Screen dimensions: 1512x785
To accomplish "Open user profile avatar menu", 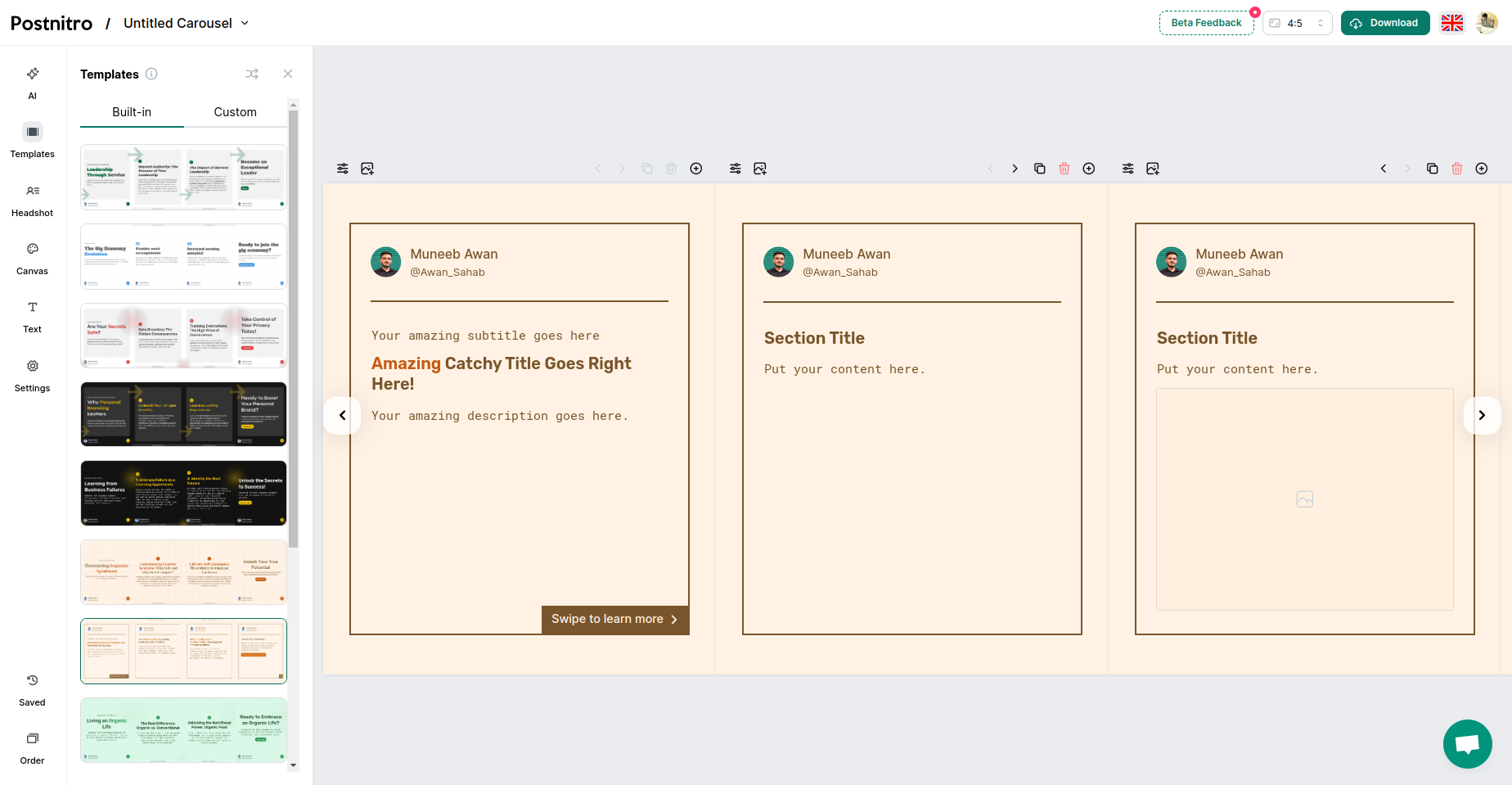I will 1487,23.
